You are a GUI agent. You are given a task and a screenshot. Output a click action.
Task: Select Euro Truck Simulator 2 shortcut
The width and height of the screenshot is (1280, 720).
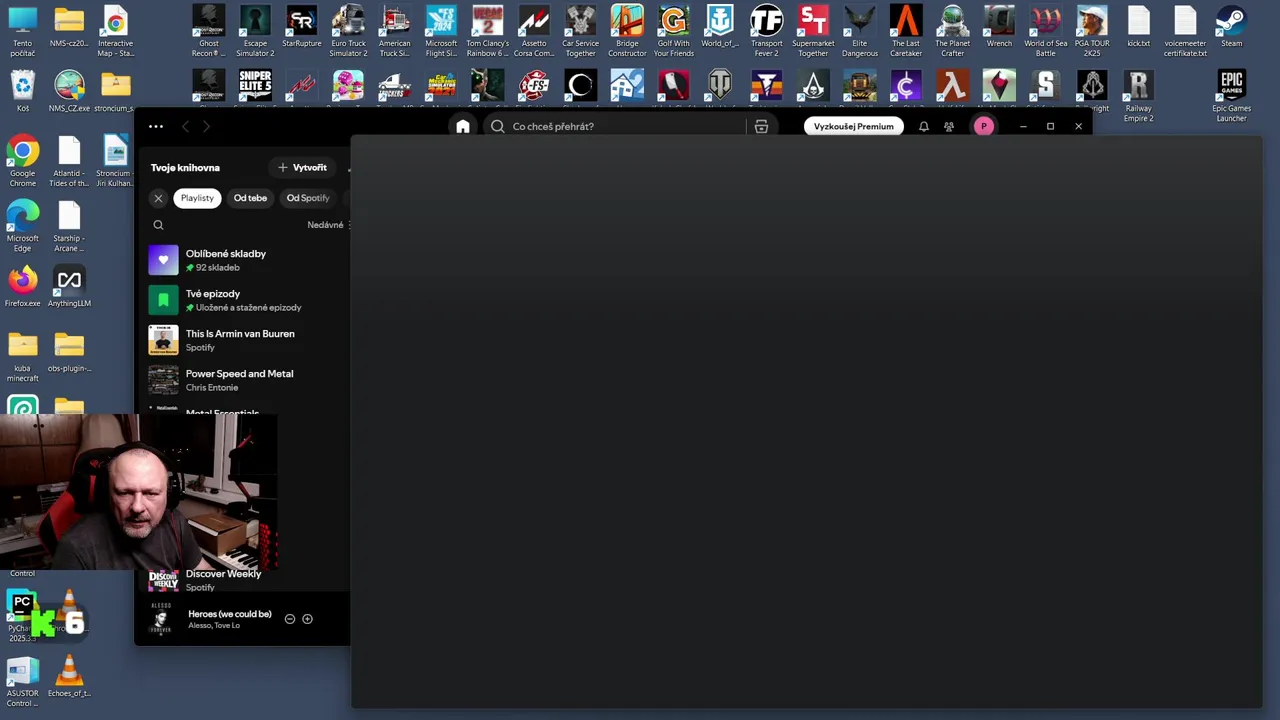click(348, 31)
